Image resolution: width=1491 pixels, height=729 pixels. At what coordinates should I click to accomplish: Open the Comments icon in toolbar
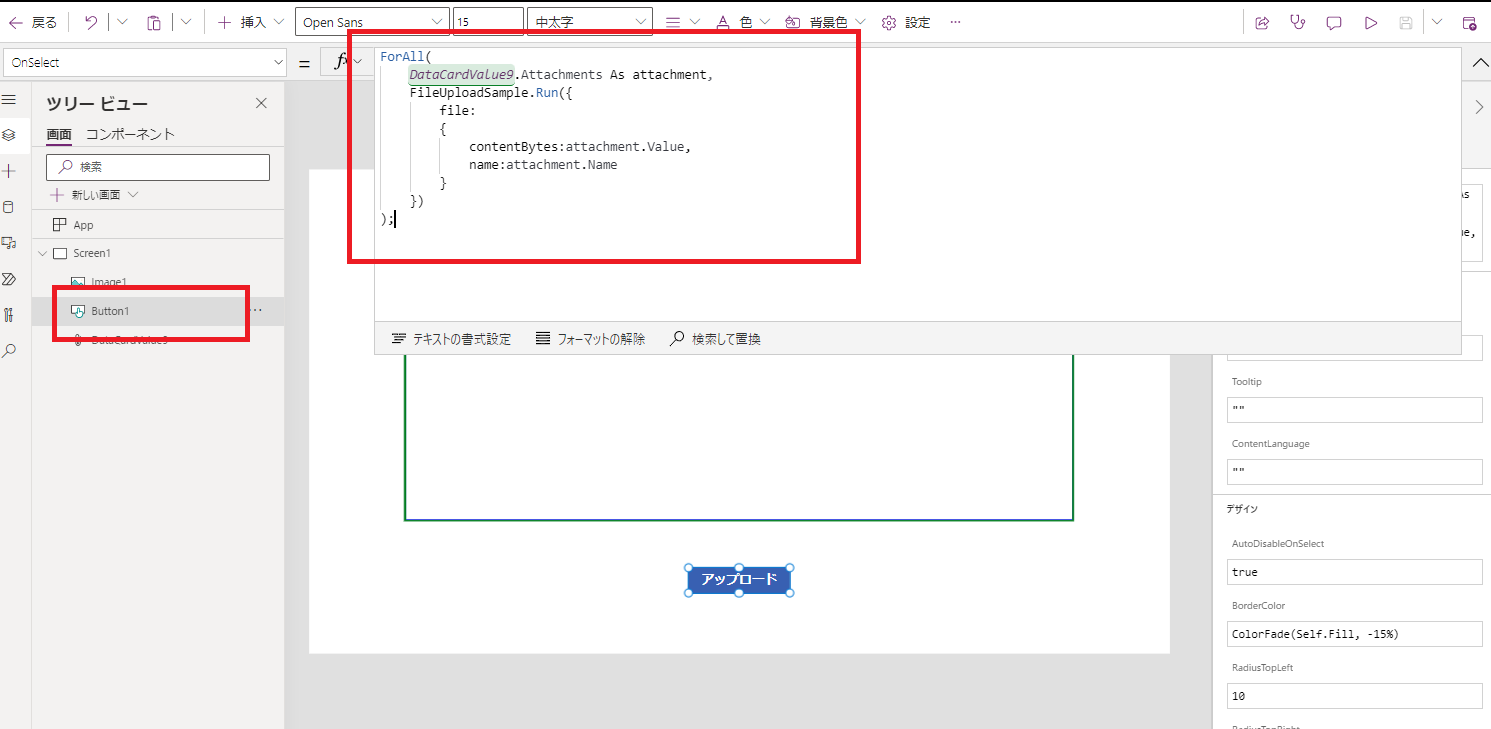pos(1333,21)
